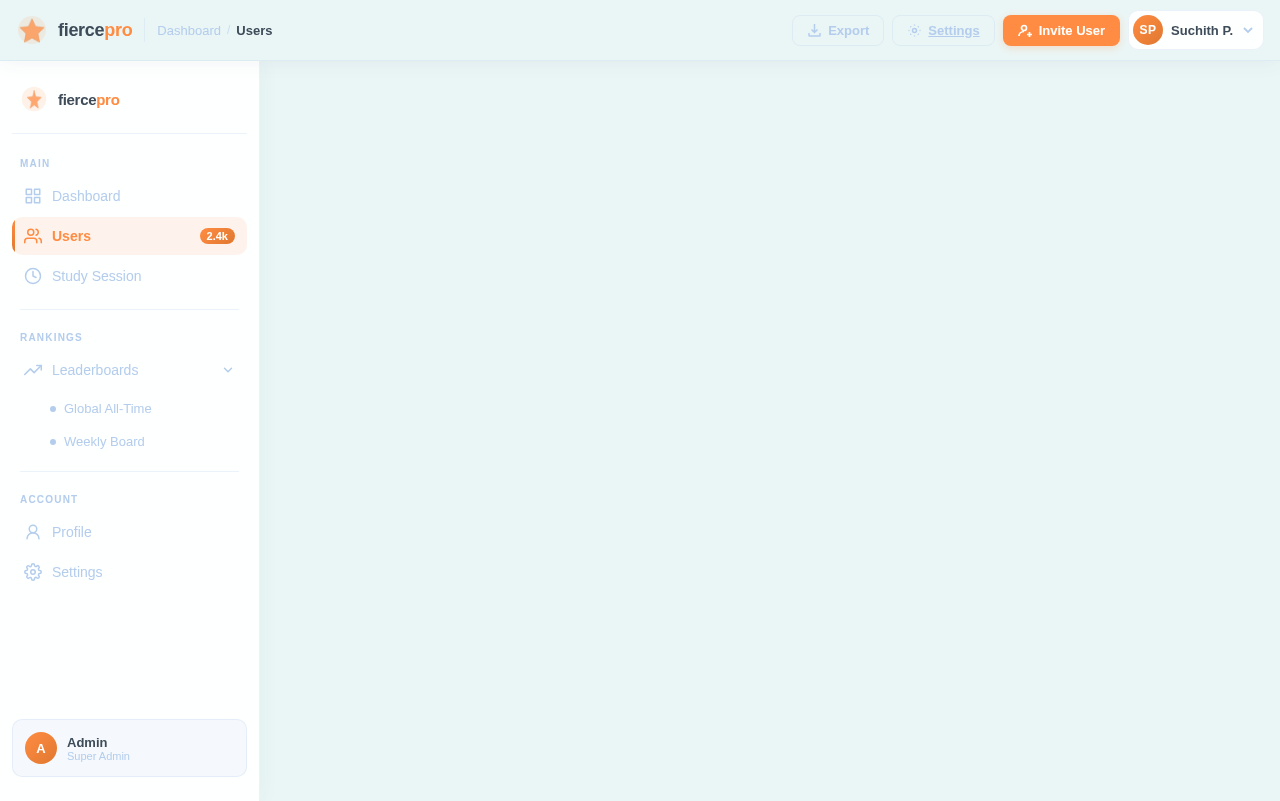Click the Profile person icon
This screenshot has height=801, width=1280.
tap(33, 532)
